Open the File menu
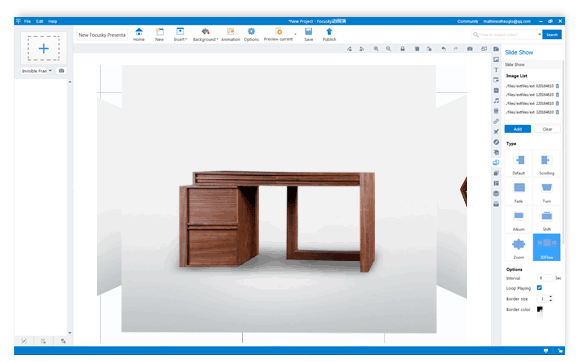Screen dimensions: 582x362 click(x=27, y=21)
